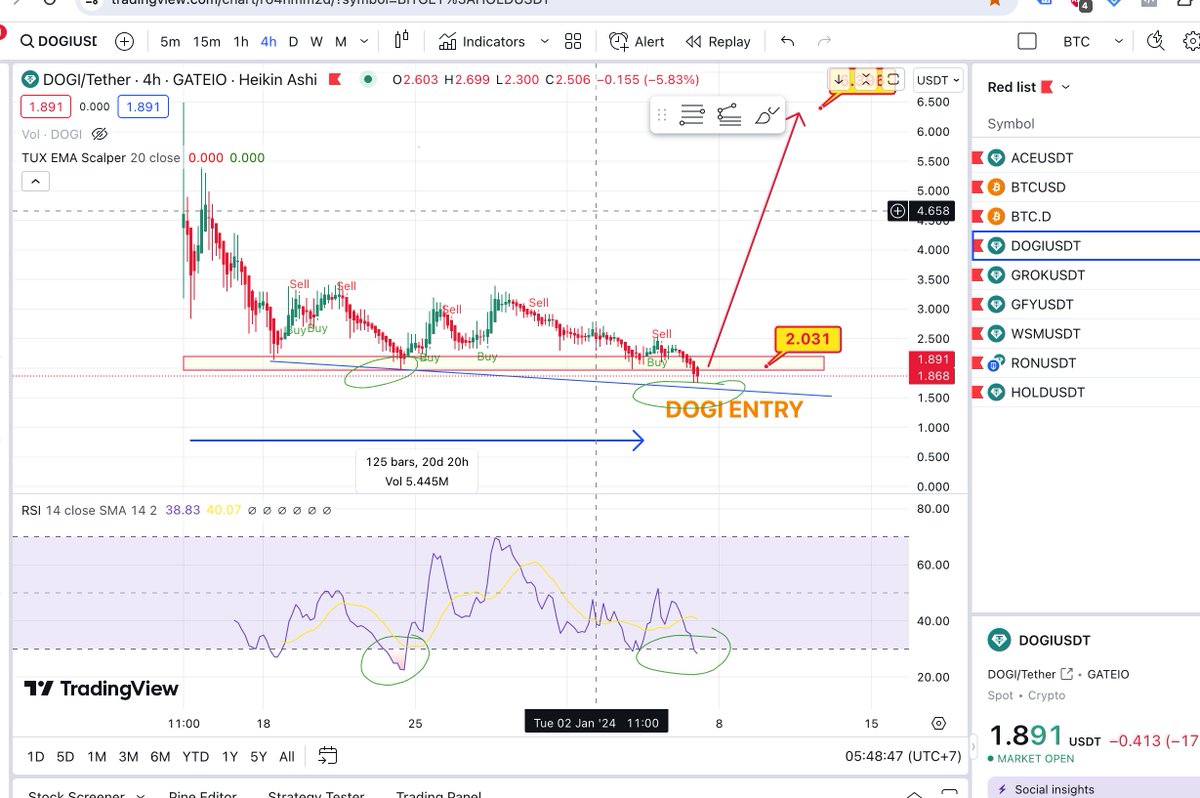
Task: Set date range to 3M
Action: pos(128,757)
